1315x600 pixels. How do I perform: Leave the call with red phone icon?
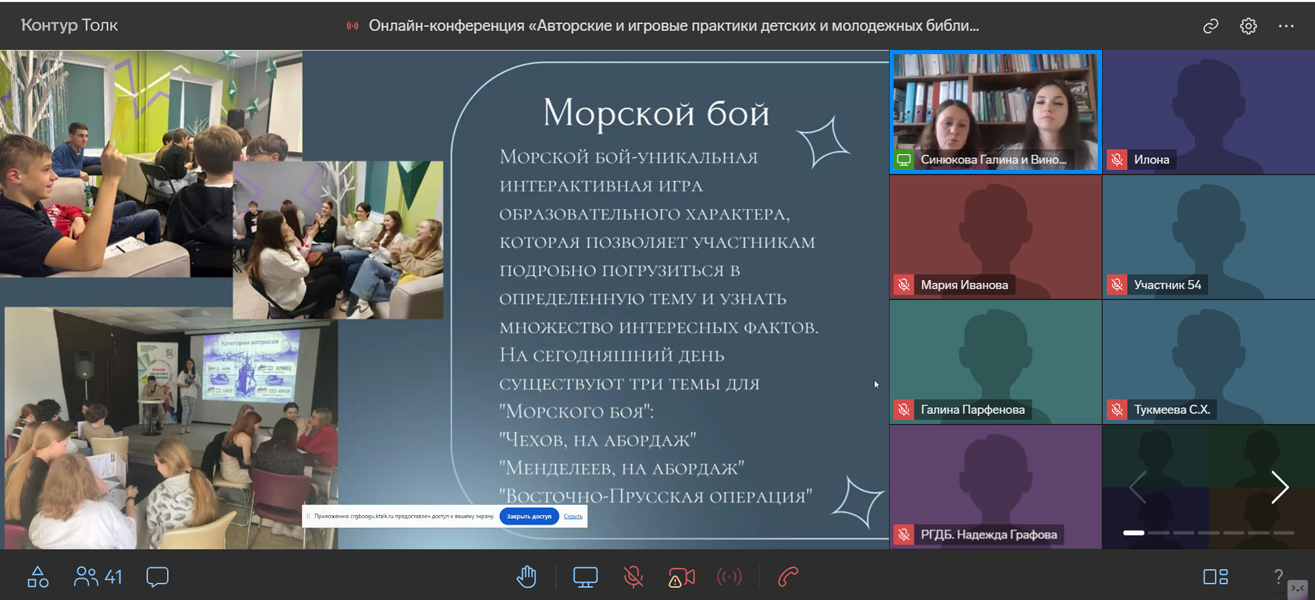[x=788, y=577]
